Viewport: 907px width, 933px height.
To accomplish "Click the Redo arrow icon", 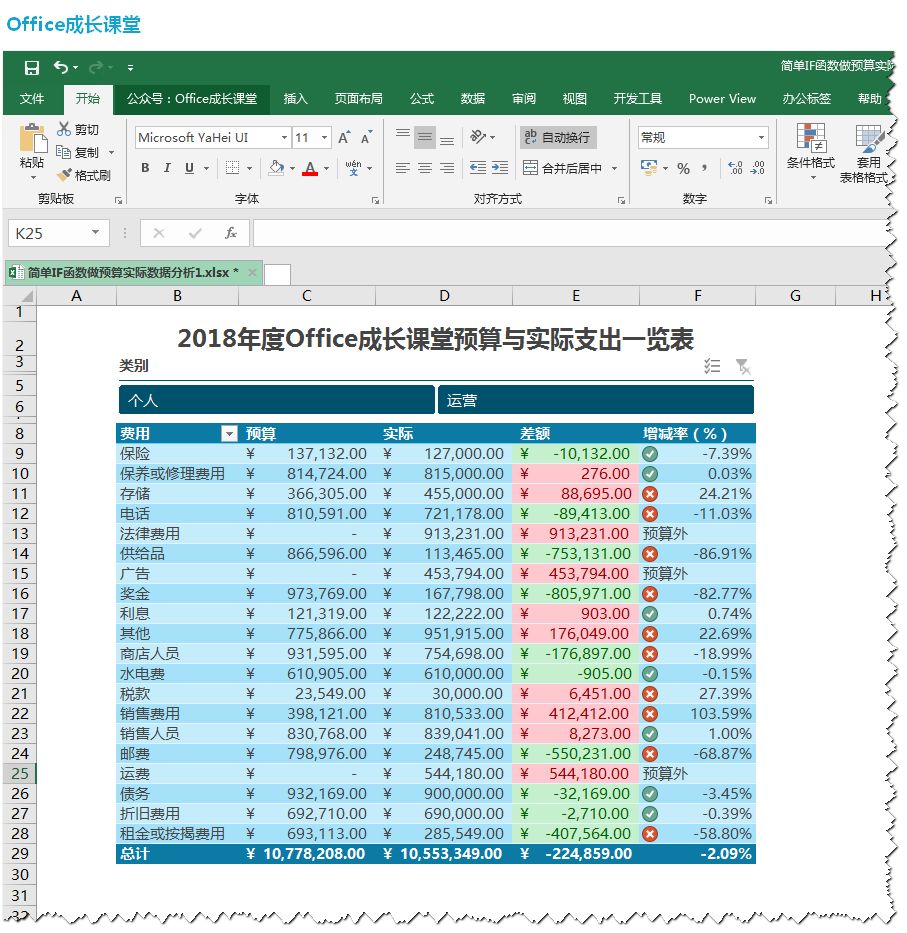I will 96,67.
